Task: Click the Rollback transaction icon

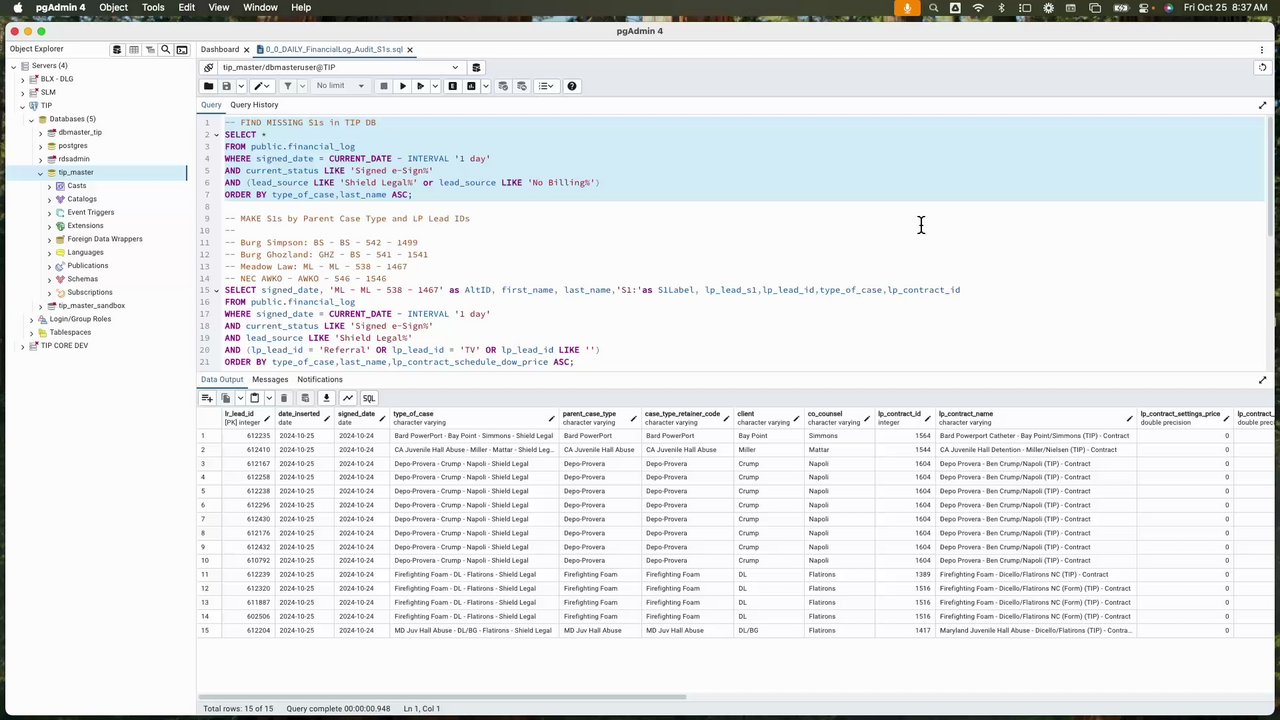Action: coord(520,86)
